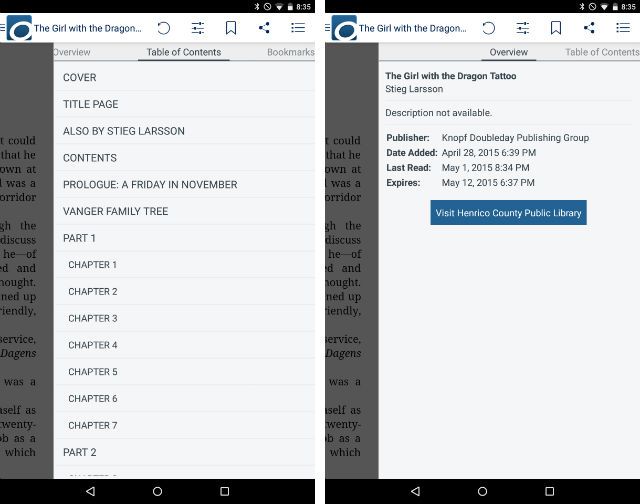Tap share icon in right screen toolbar

coord(589,28)
